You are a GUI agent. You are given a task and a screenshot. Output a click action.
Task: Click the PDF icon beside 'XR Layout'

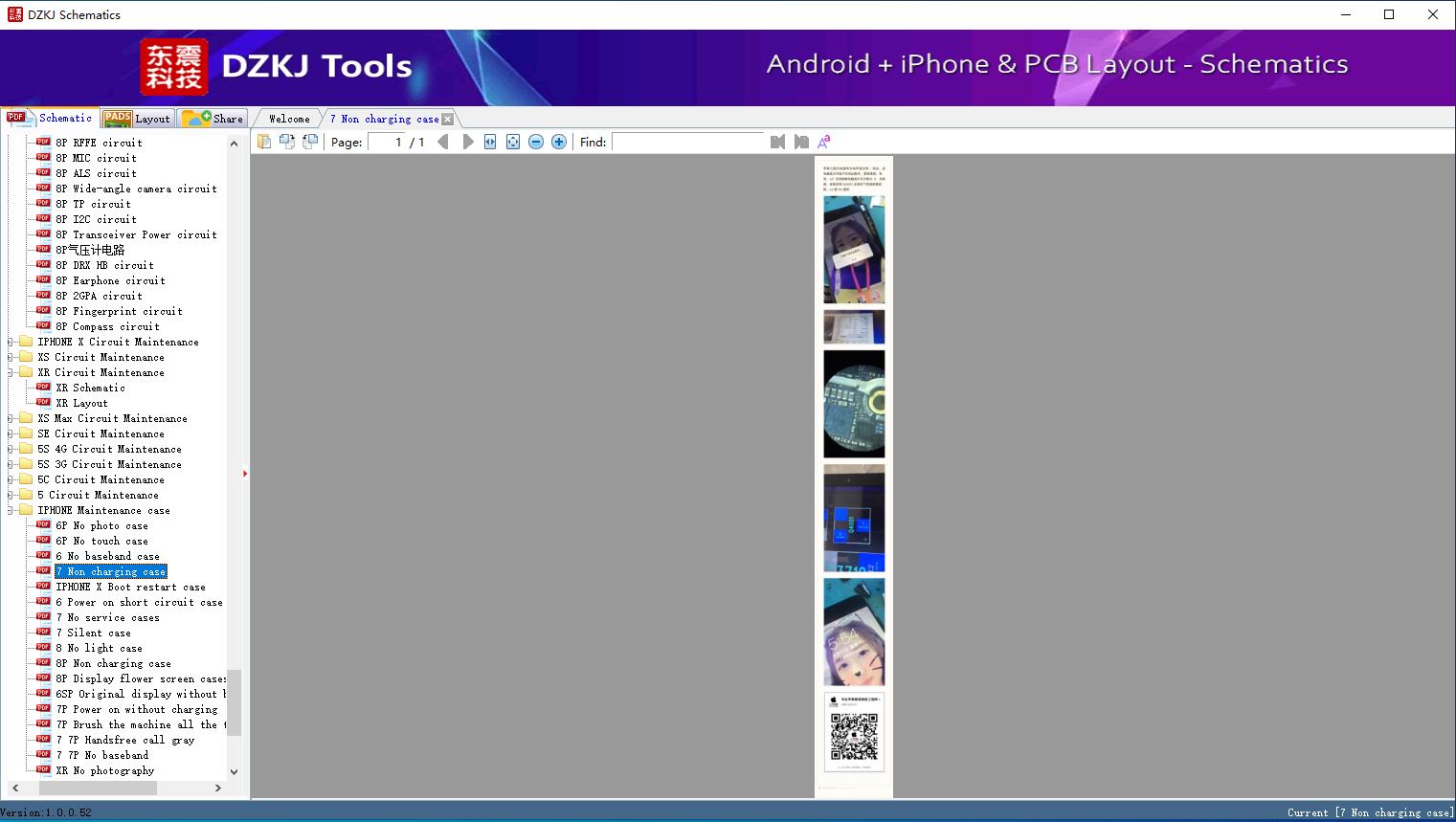tap(43, 402)
